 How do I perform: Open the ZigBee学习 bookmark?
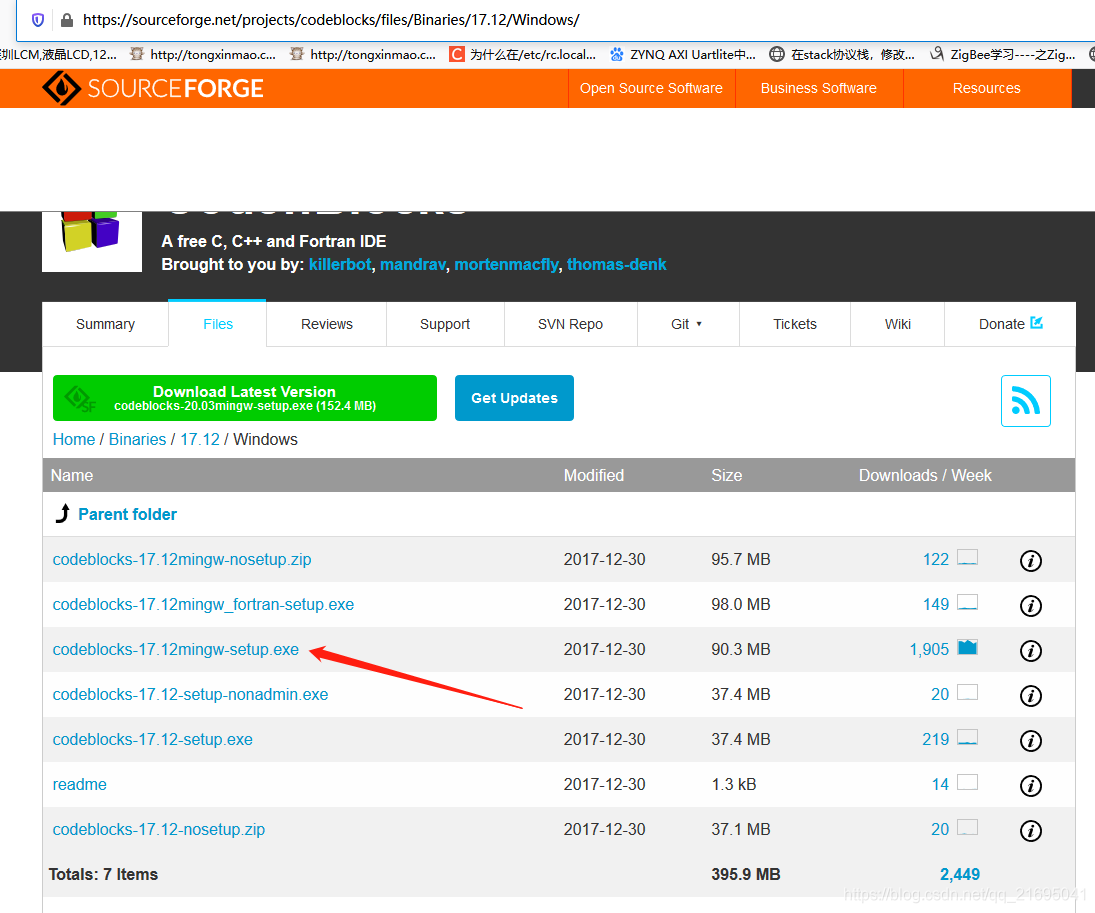1003,54
